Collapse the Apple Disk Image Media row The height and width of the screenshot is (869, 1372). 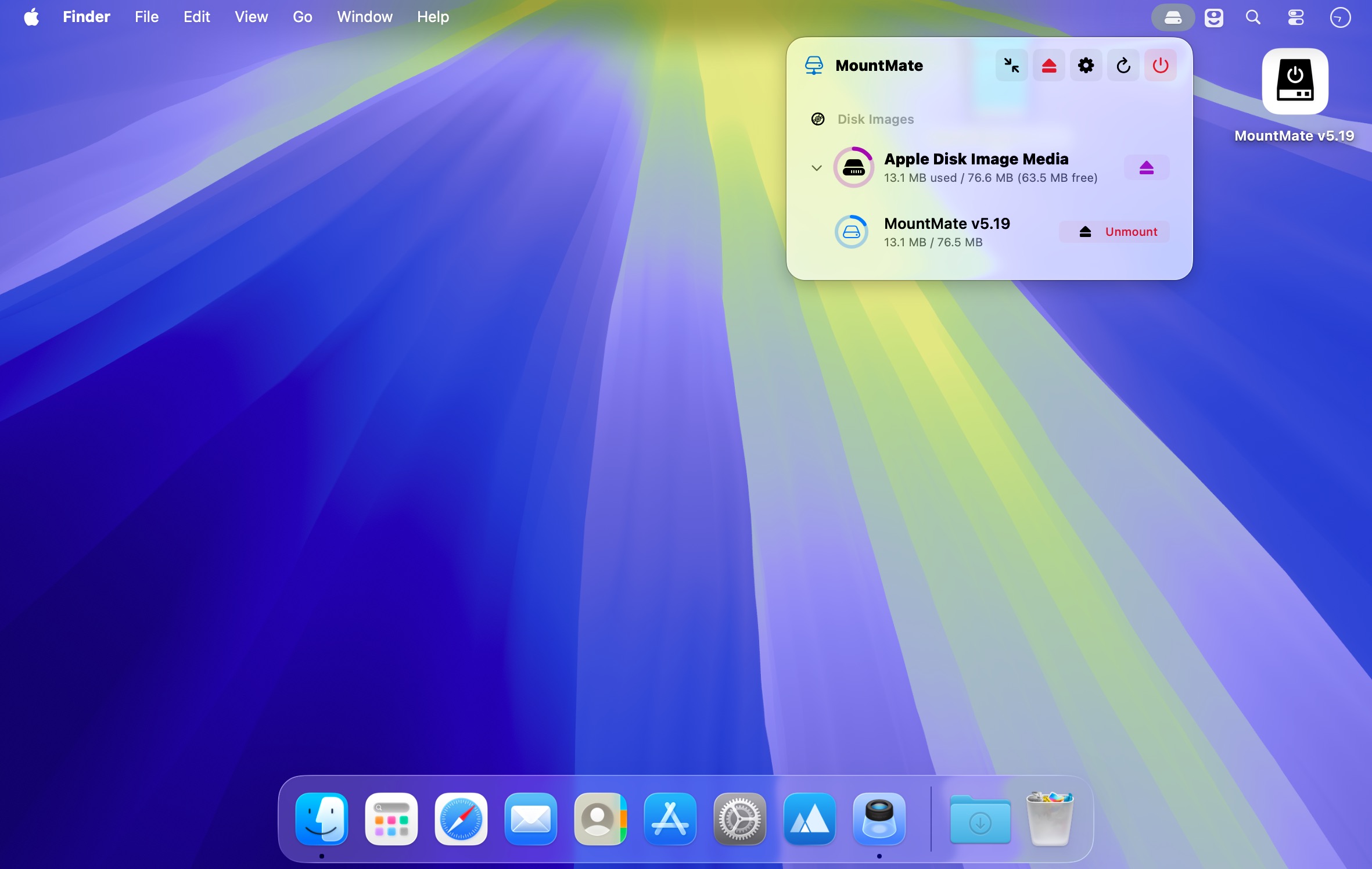pyautogui.click(x=816, y=168)
